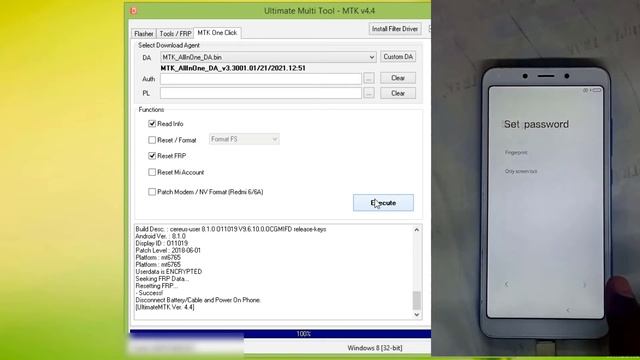Enable the Reset / Format checkbox

(152, 140)
